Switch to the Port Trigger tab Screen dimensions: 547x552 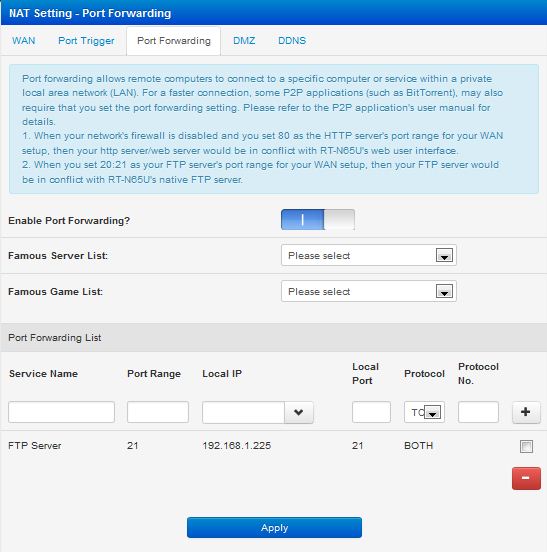click(86, 41)
